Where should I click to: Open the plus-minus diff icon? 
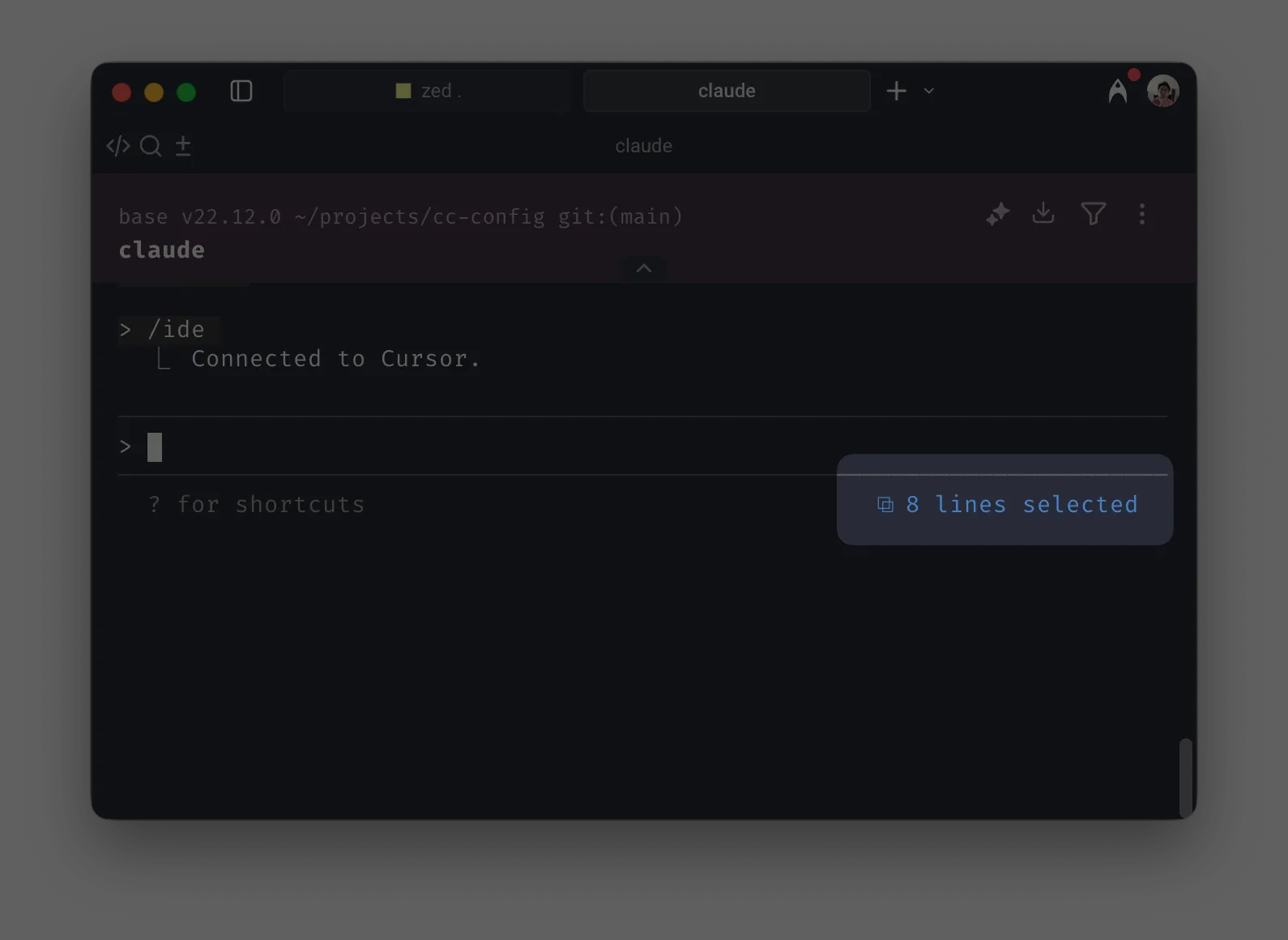[x=183, y=146]
